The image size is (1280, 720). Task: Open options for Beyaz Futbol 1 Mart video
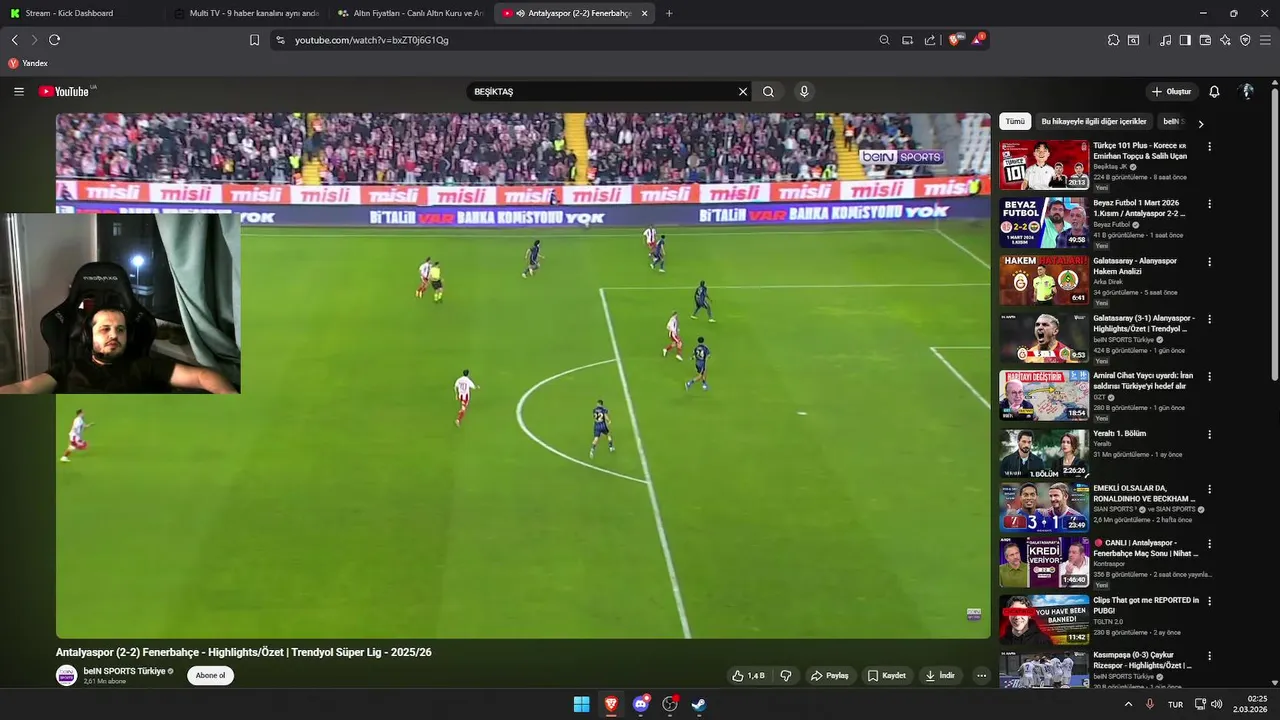click(x=1209, y=203)
